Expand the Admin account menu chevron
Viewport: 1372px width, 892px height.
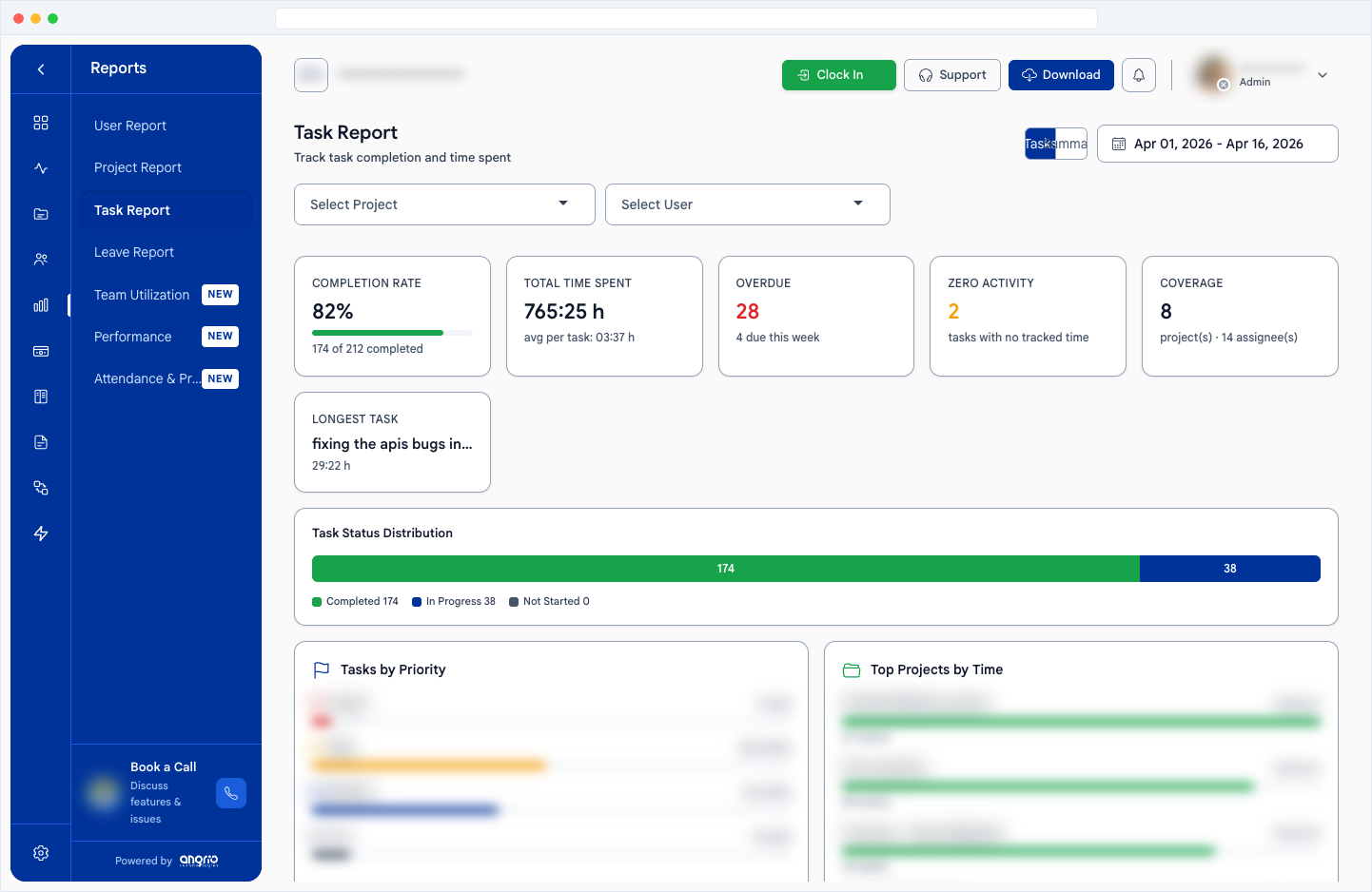coord(1322,74)
